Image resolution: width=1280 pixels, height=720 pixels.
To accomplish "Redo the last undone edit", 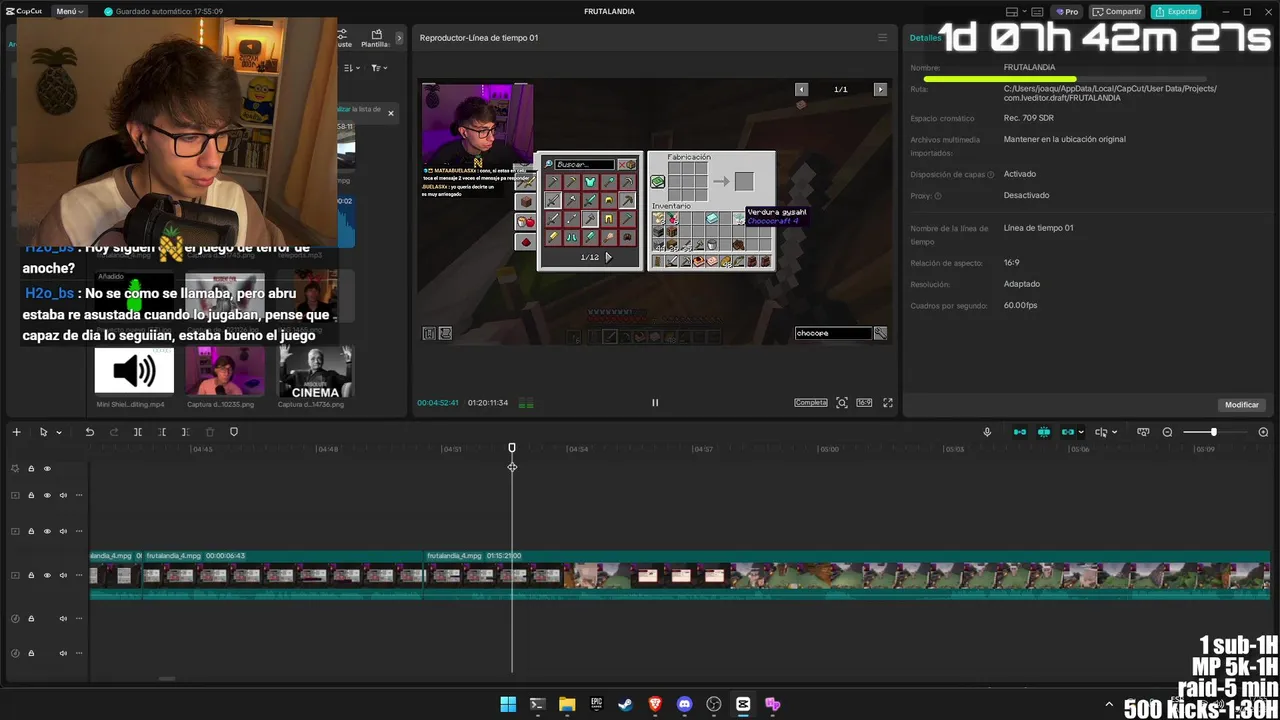I will coord(113,432).
